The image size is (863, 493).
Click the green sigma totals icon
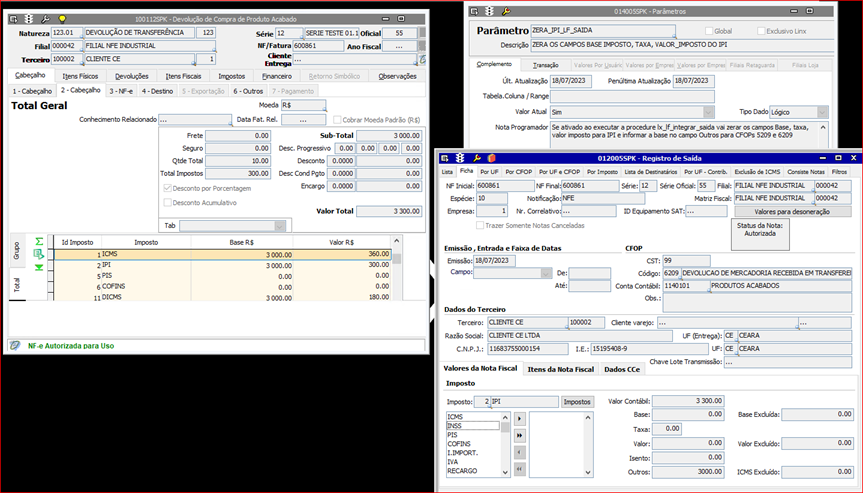tap(39, 242)
